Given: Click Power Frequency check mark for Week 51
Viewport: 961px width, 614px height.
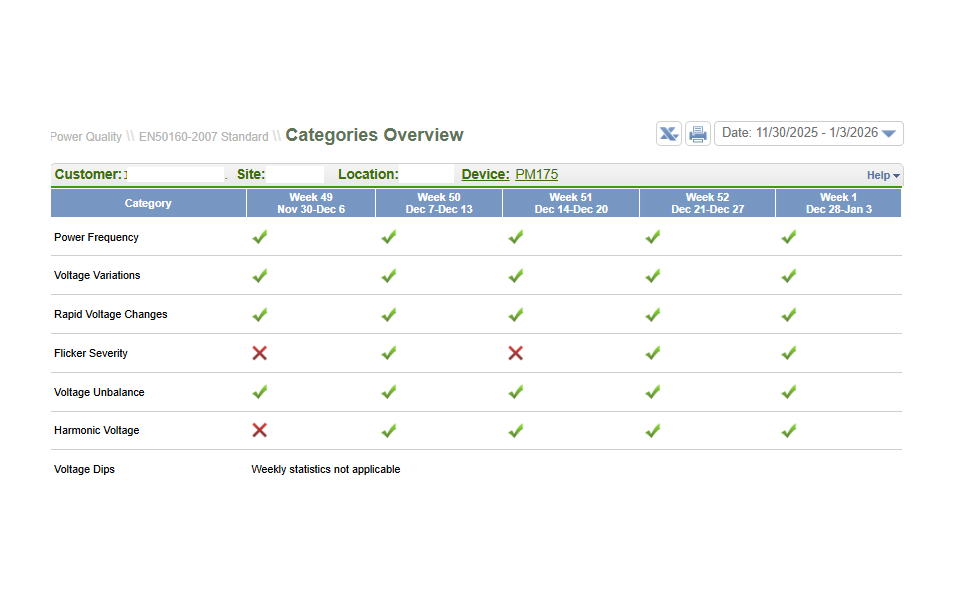Looking at the screenshot, I should (x=515, y=237).
